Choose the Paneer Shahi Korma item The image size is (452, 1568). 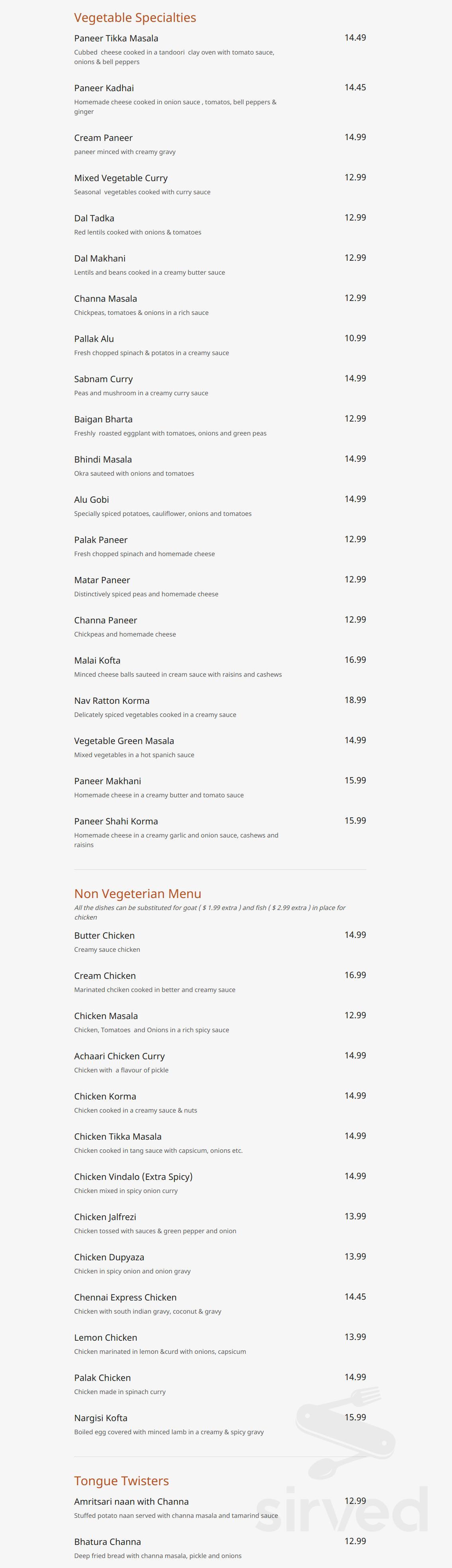click(x=116, y=821)
